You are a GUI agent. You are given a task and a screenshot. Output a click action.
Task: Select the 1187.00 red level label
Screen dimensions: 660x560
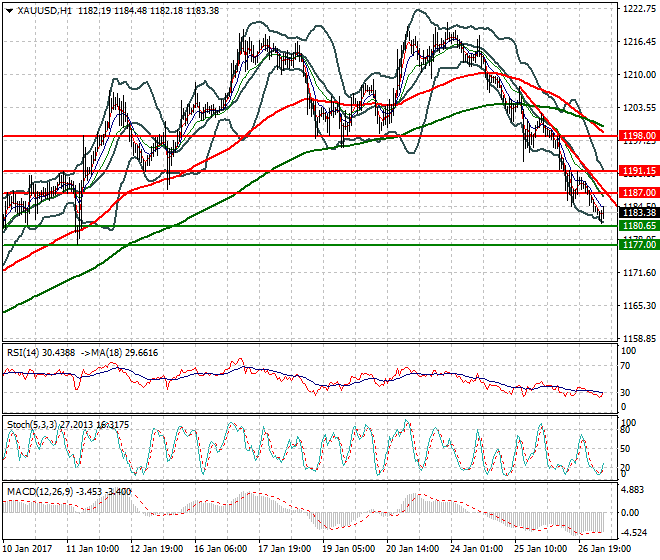coord(639,192)
